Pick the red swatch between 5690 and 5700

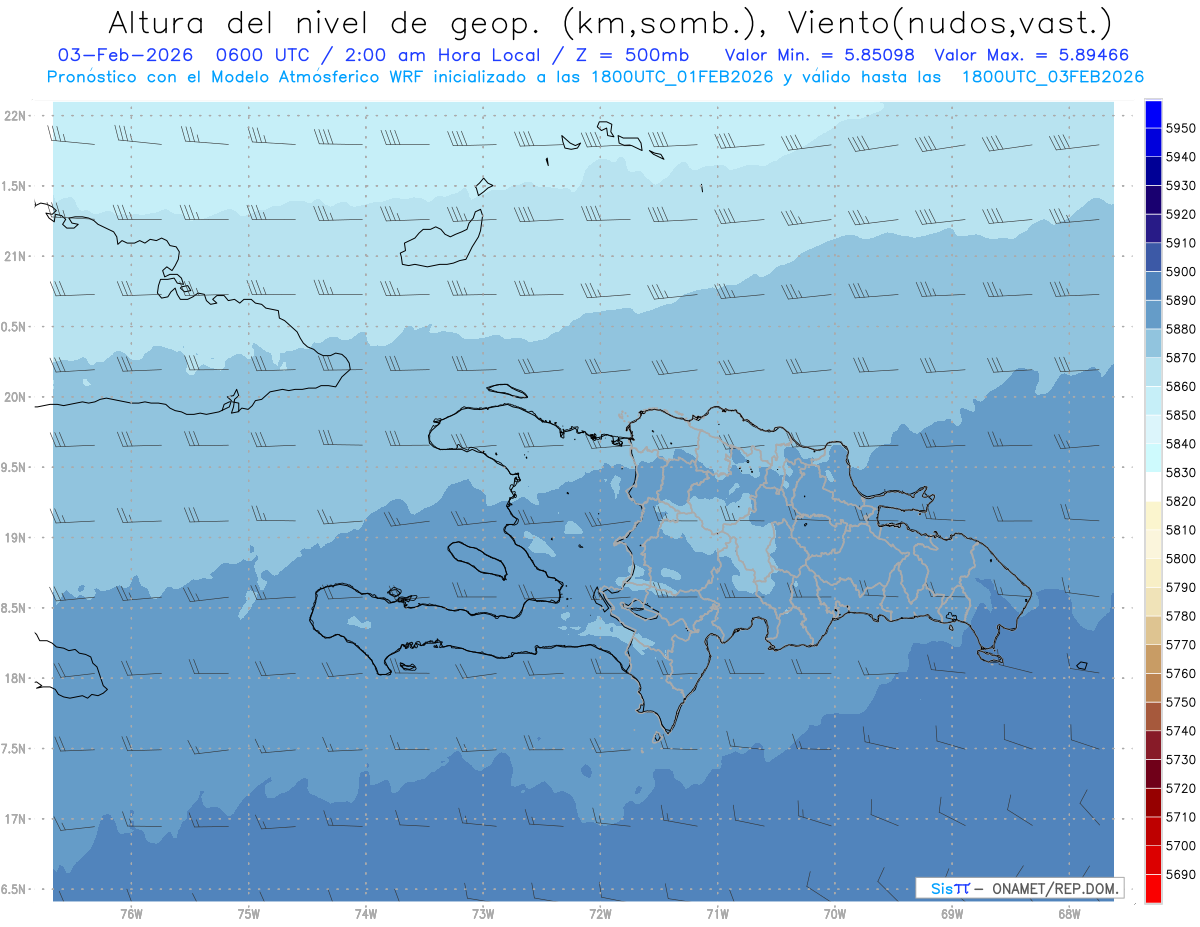click(1153, 860)
